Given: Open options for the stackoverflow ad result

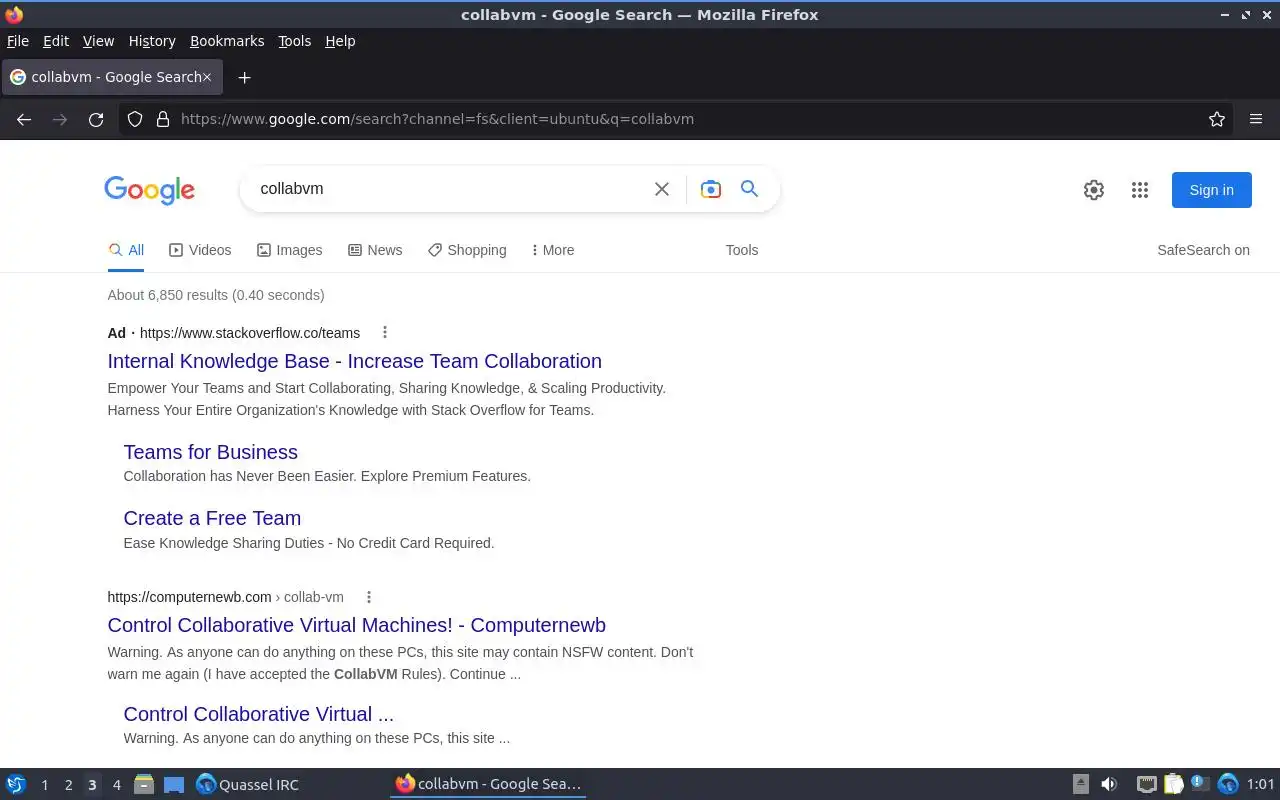Looking at the screenshot, I should coord(385,333).
